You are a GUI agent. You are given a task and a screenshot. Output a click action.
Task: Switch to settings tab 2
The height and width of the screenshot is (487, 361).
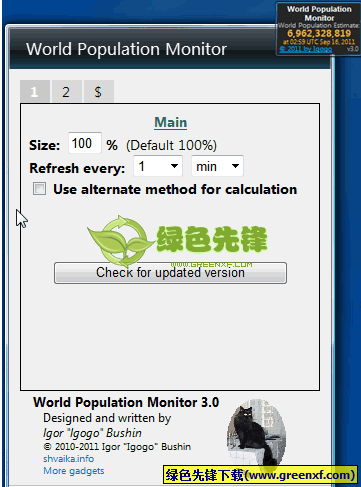[x=66, y=91]
